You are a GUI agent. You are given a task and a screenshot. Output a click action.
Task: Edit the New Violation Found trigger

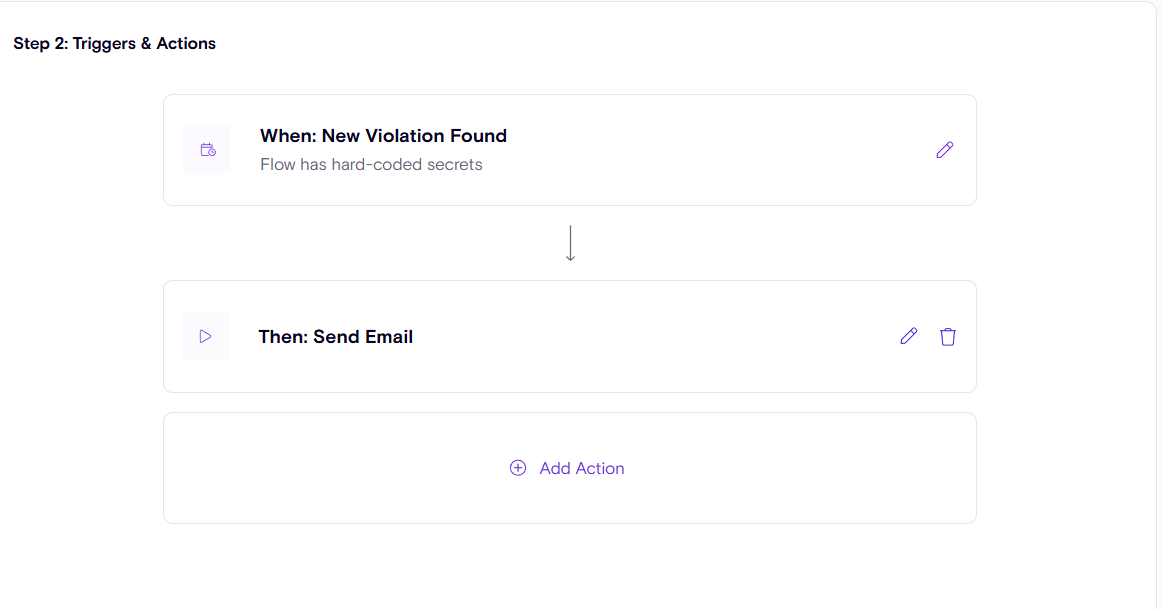945,150
